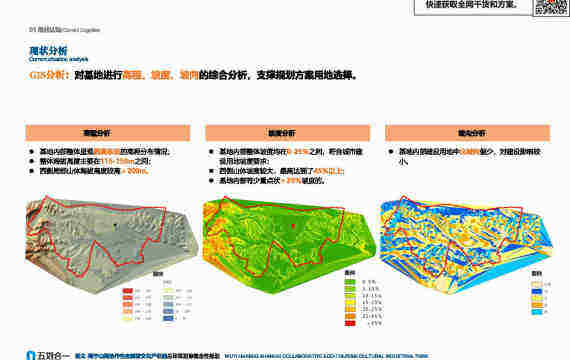Open the green slope analysis map thumbnail
570x360 pixels.
289,244
